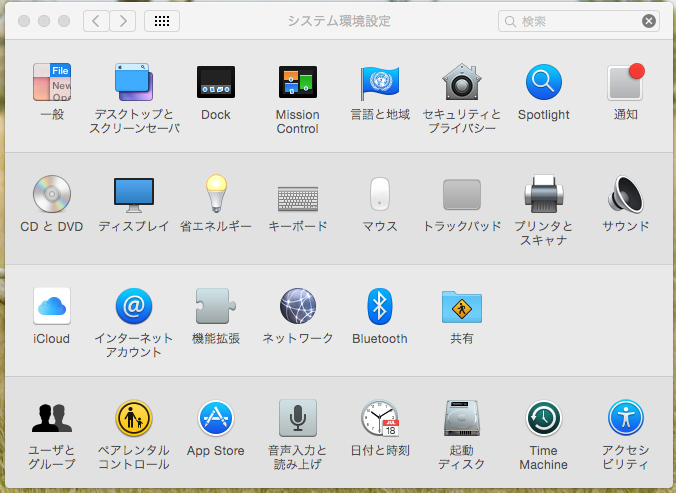
Task: Open ペアレンタルコントロール pane
Action: click(134, 418)
